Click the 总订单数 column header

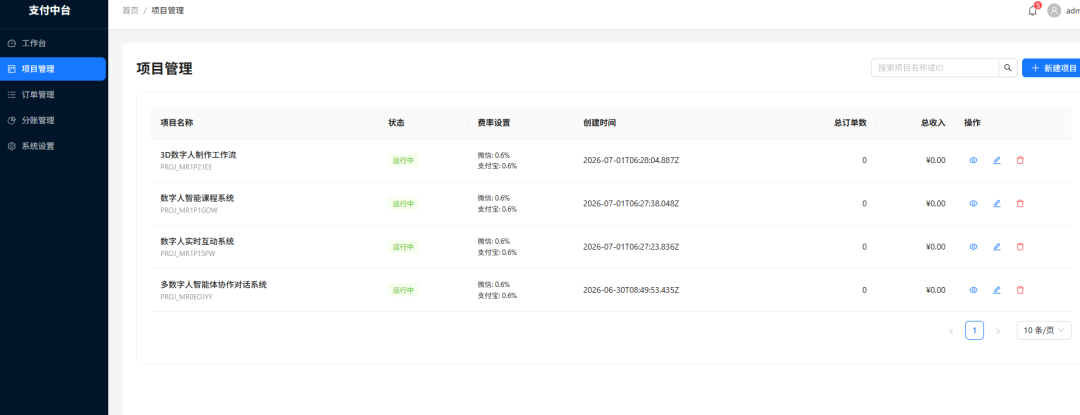pyautogui.click(x=850, y=123)
